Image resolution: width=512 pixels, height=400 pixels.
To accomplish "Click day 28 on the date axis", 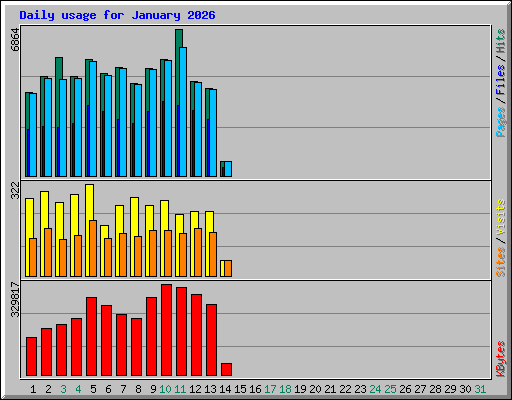I will [x=435, y=389].
